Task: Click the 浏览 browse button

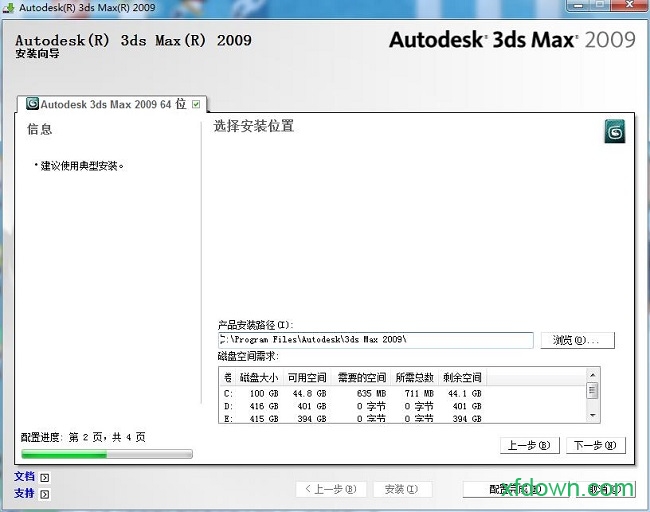Action: 577,340
